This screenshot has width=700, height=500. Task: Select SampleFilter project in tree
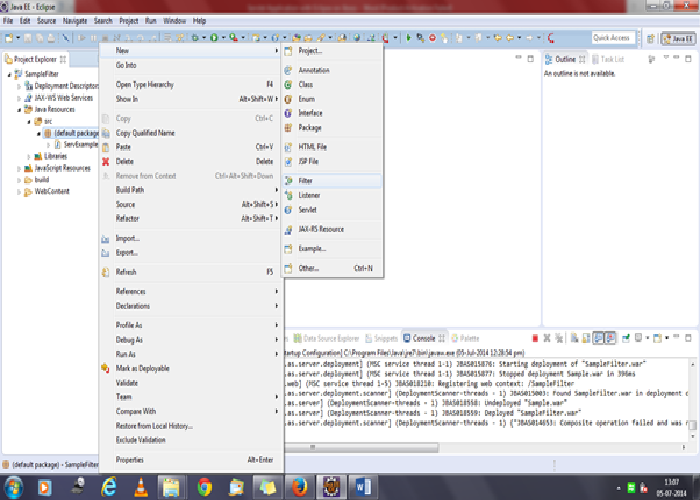(x=42, y=74)
